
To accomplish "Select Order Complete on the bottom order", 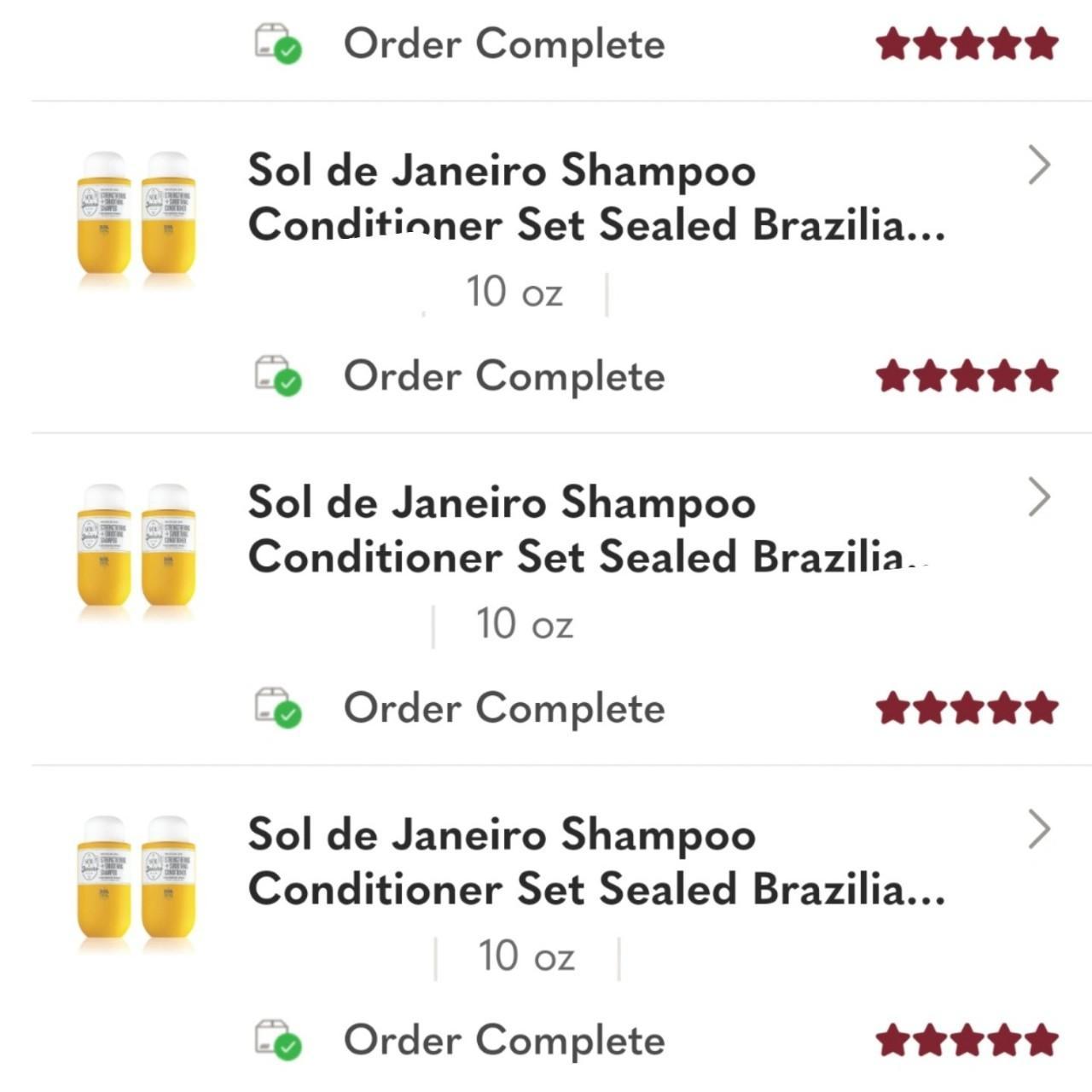I will [502, 1039].
